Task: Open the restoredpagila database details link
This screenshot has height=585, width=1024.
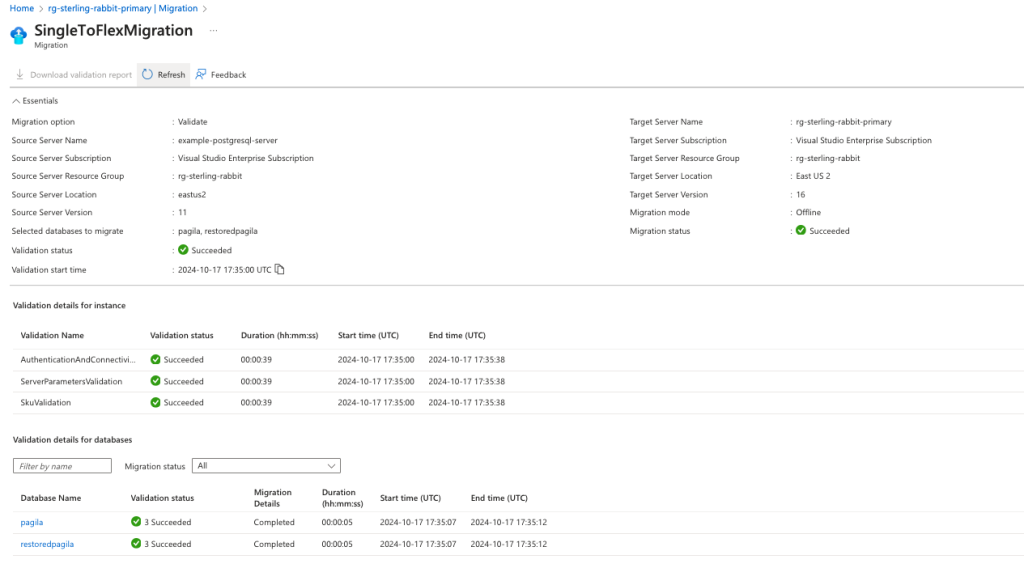Action: tap(47, 544)
